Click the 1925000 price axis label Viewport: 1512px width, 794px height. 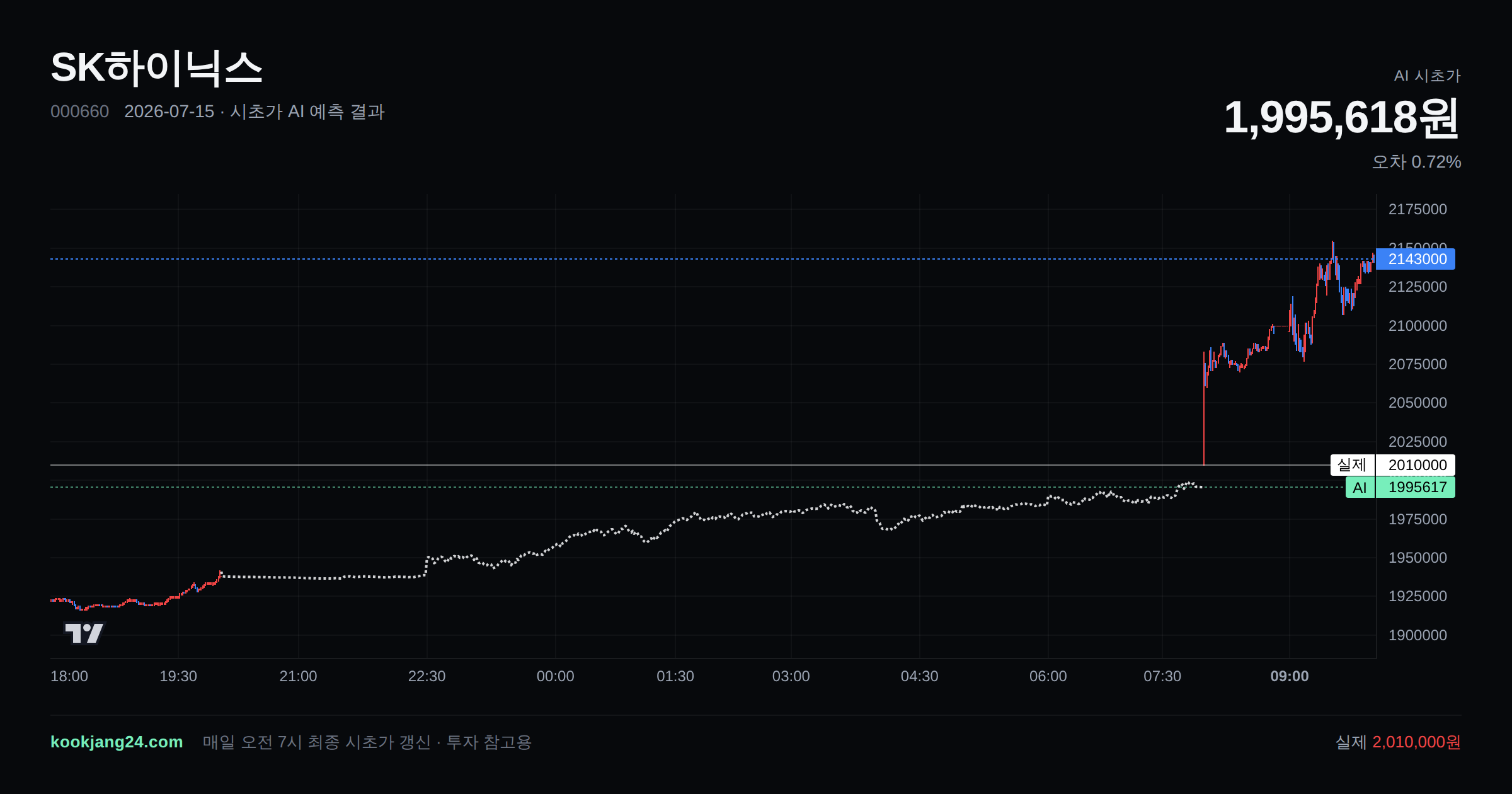pos(1417,596)
